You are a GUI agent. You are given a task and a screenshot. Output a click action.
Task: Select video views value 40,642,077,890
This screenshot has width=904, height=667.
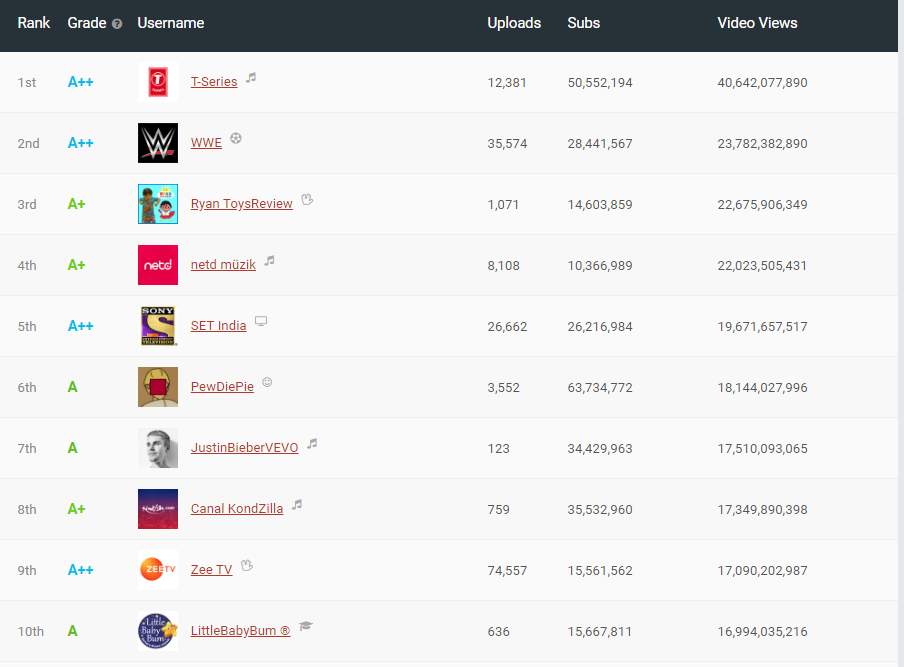point(763,82)
